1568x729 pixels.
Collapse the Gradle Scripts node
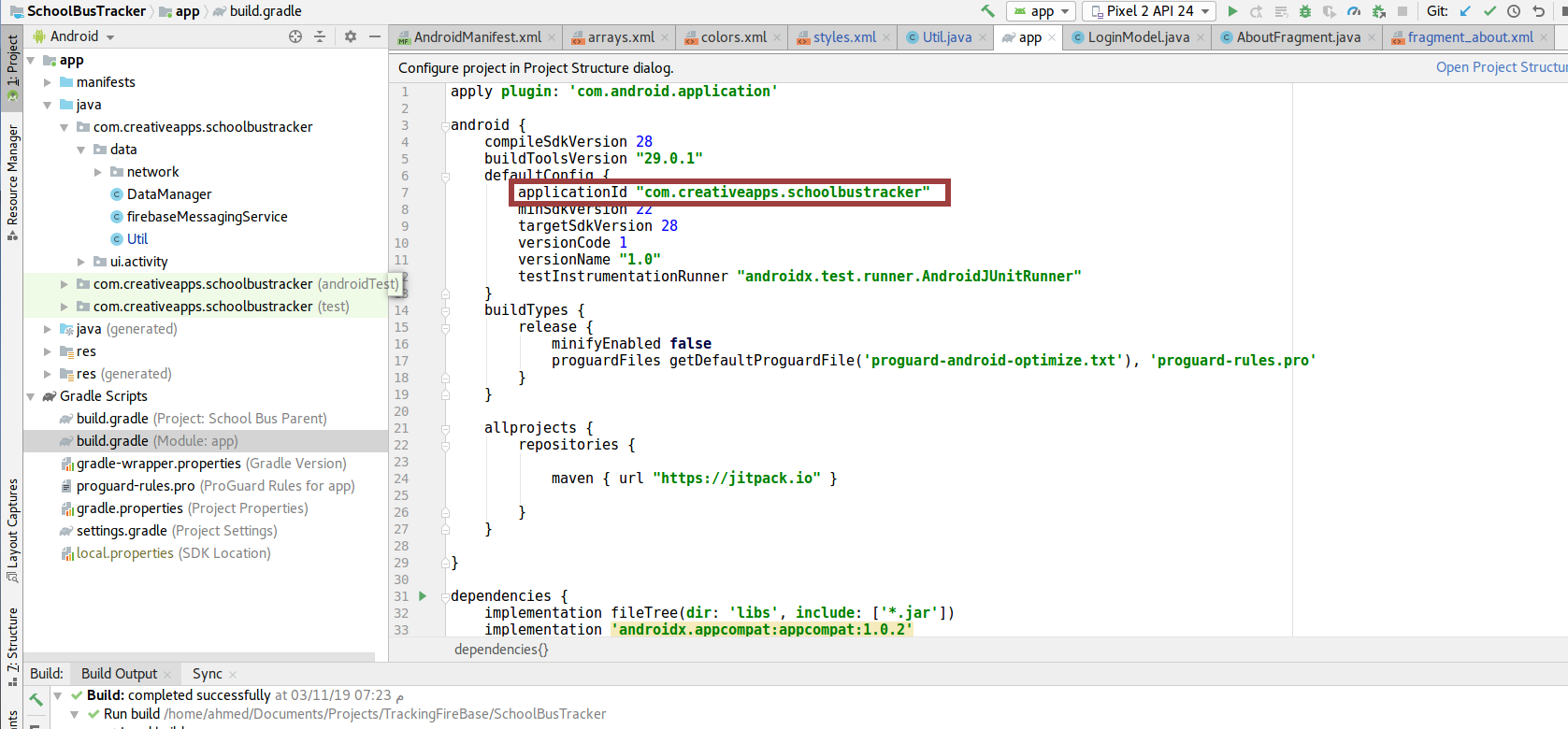[x=31, y=396]
